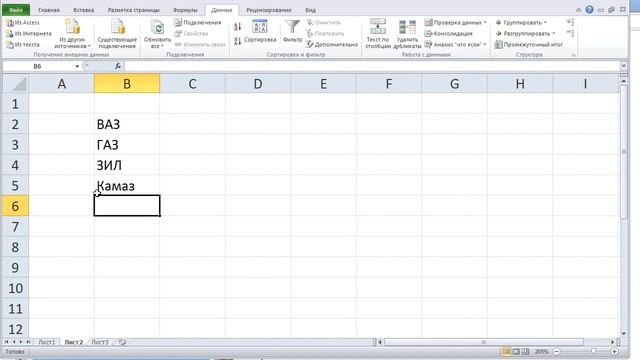The height and width of the screenshot is (360, 640).
Task: Open the Обновить все dropdown
Action: (157, 33)
